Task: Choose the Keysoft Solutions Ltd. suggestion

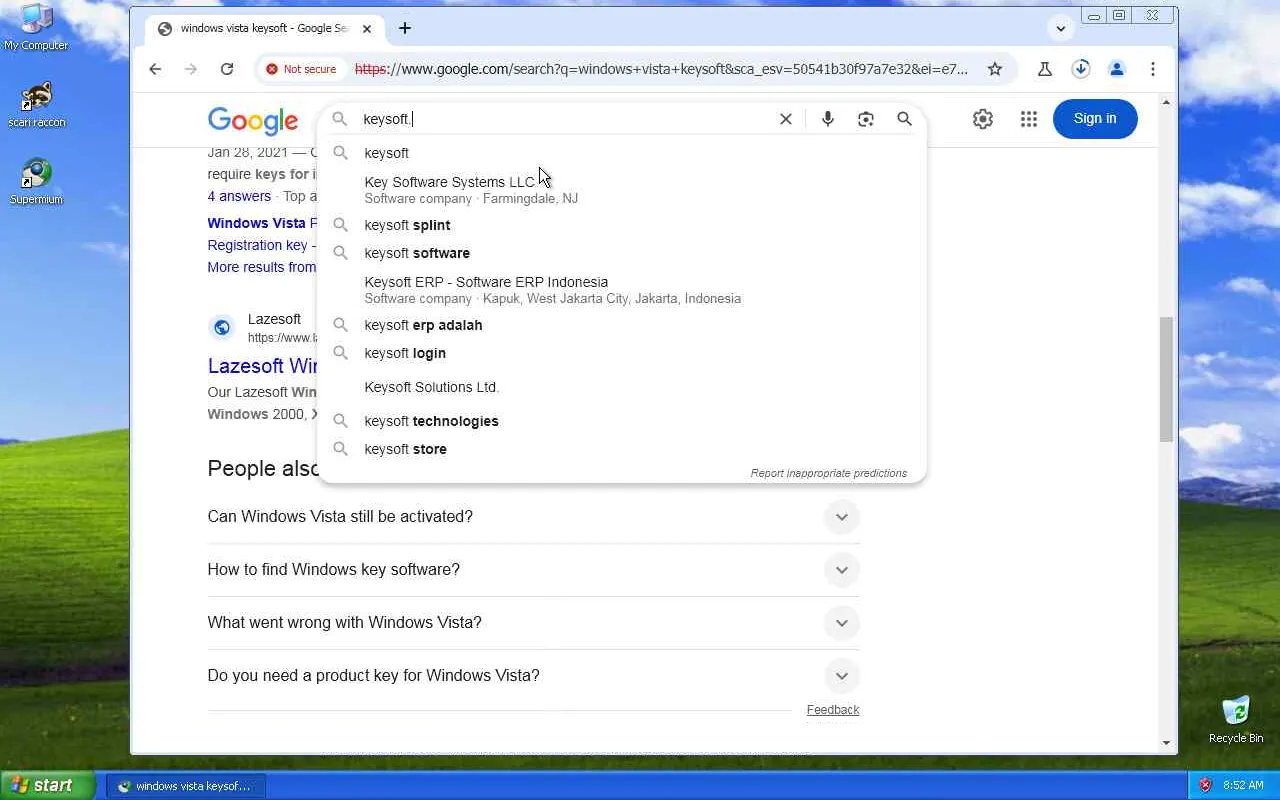Action: (622, 387)
